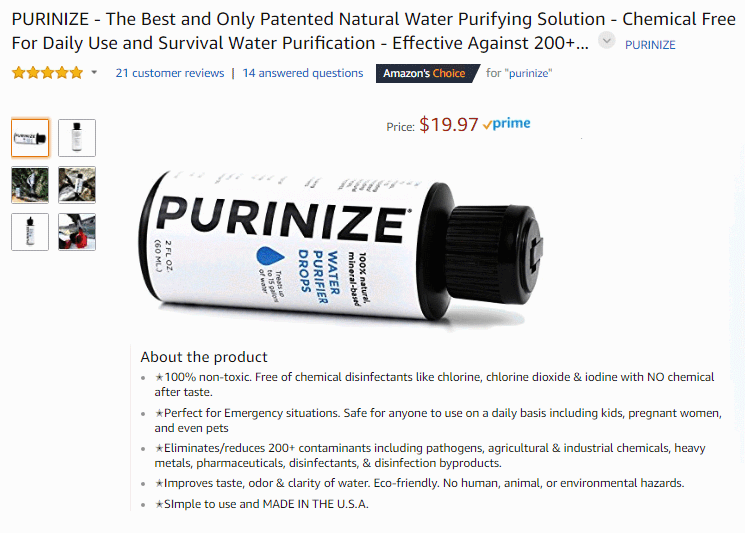Screen dimensions: 745x533
Task: Click the $19.97 price
Action: (x=448, y=125)
